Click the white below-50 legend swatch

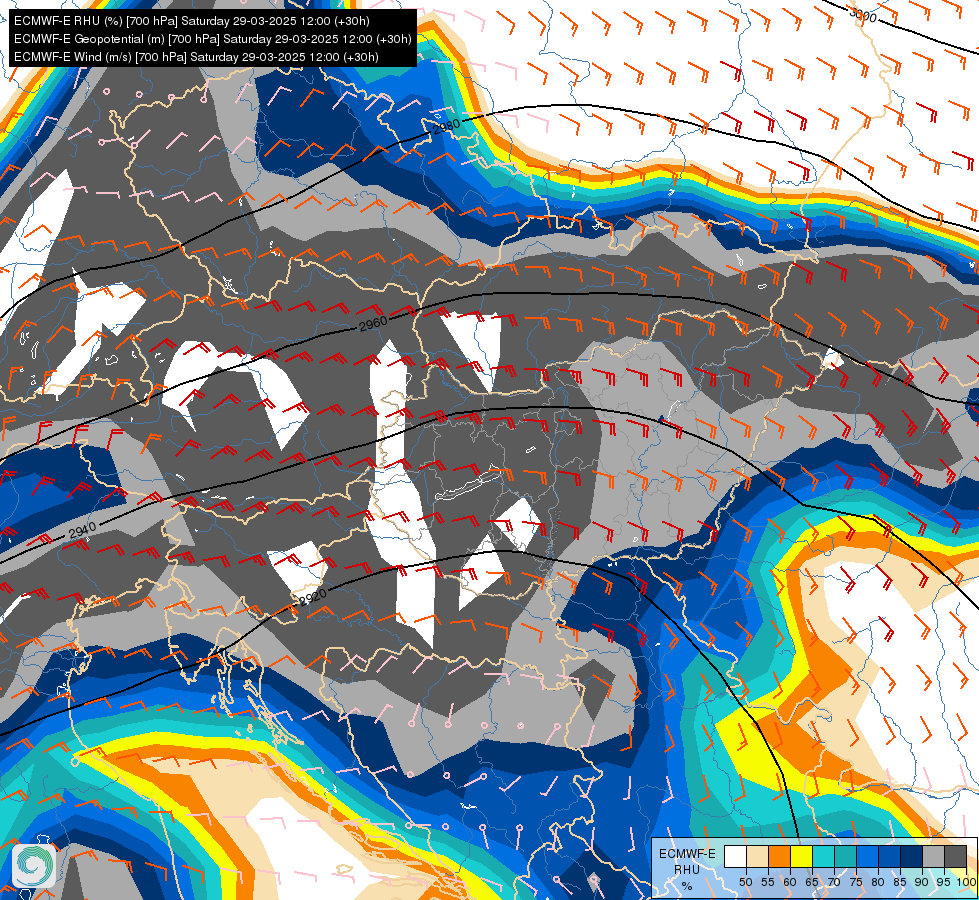(735, 856)
